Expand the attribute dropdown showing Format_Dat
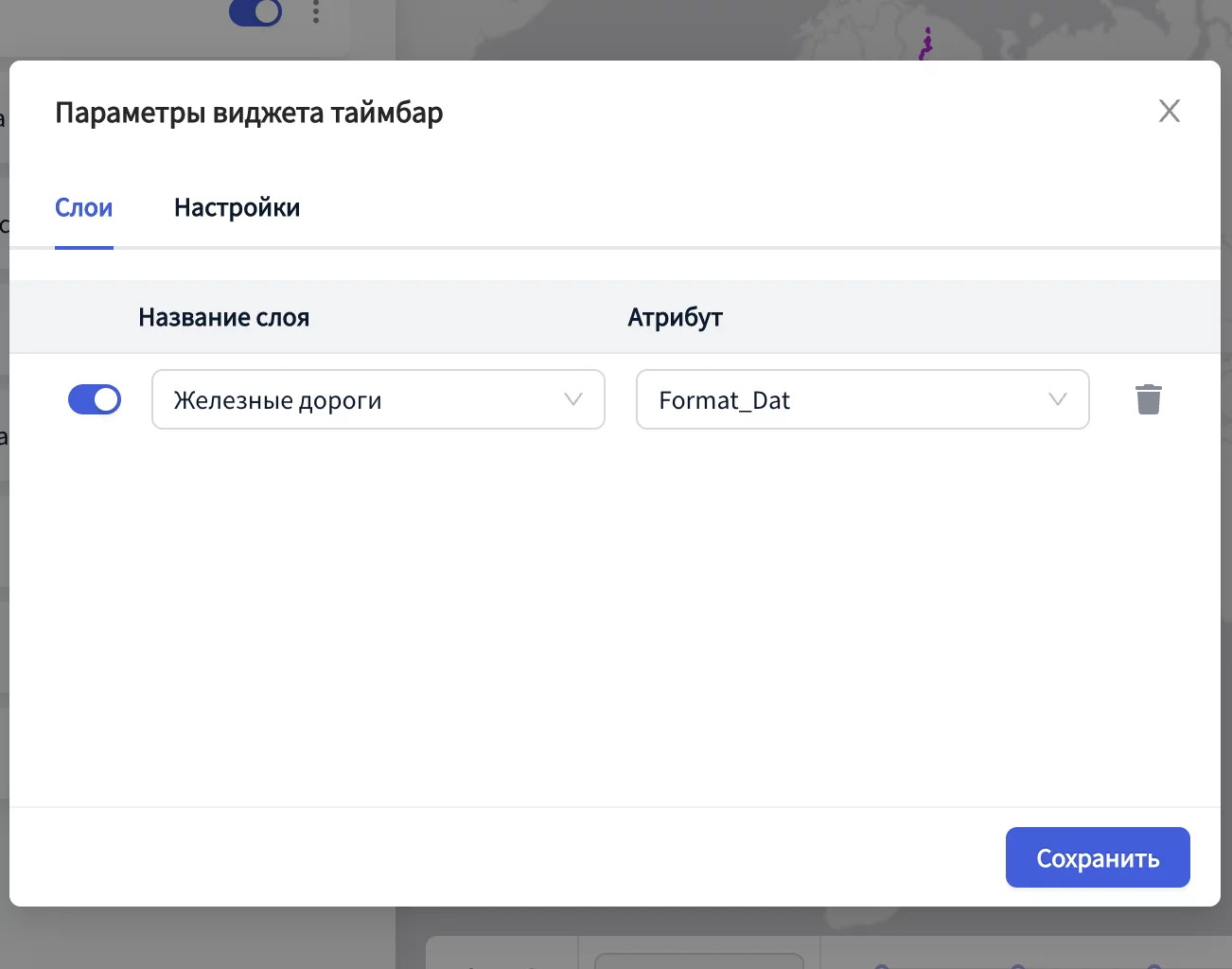 (842, 399)
